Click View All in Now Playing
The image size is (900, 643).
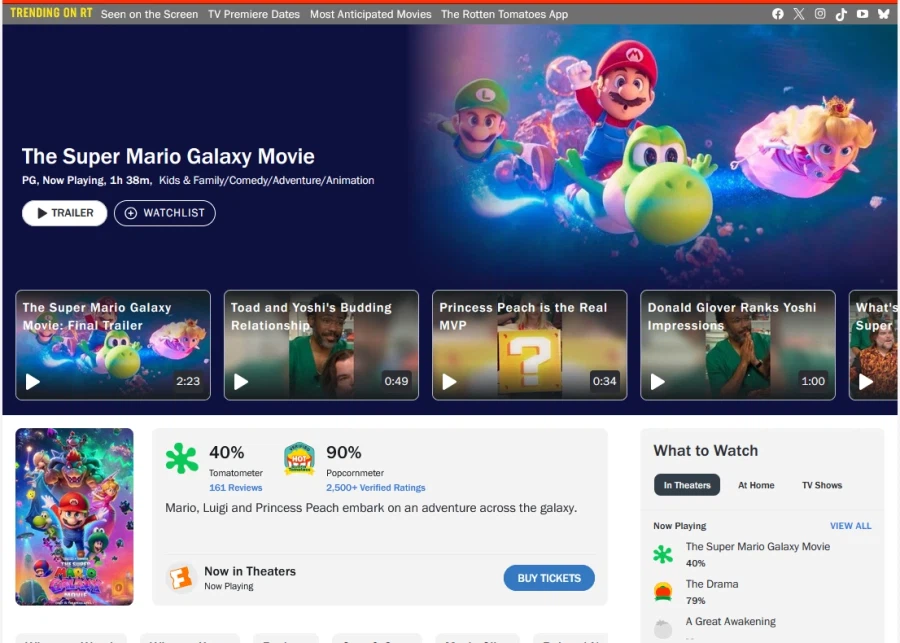click(850, 526)
